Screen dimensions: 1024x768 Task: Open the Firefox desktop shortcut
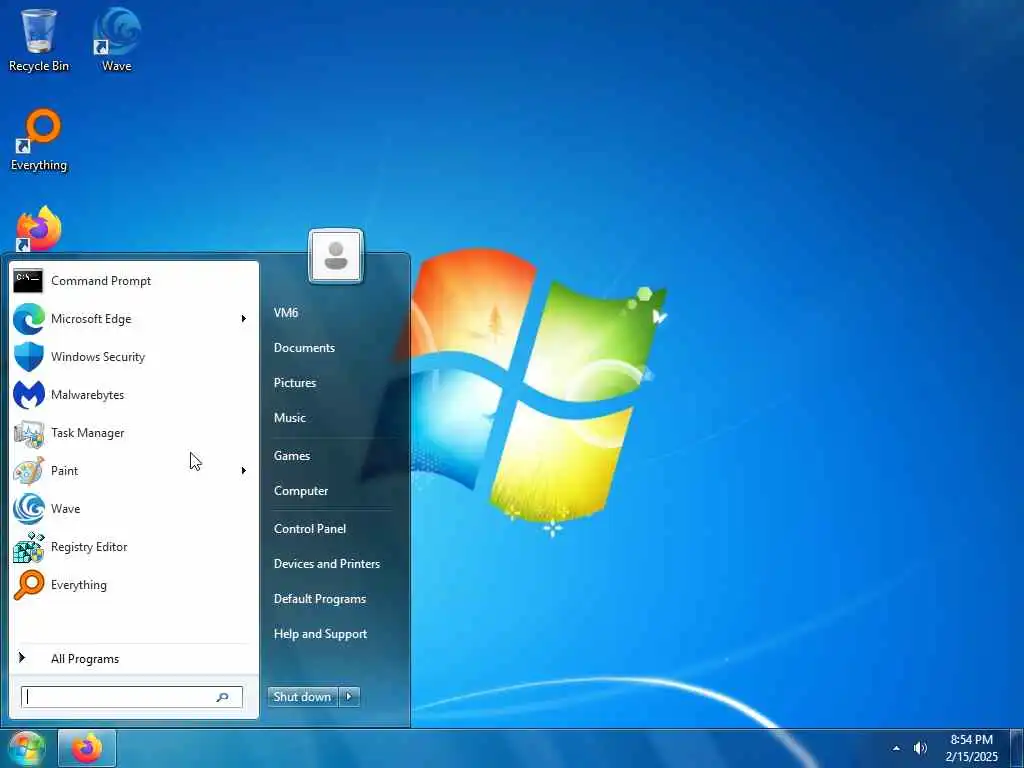tap(39, 229)
